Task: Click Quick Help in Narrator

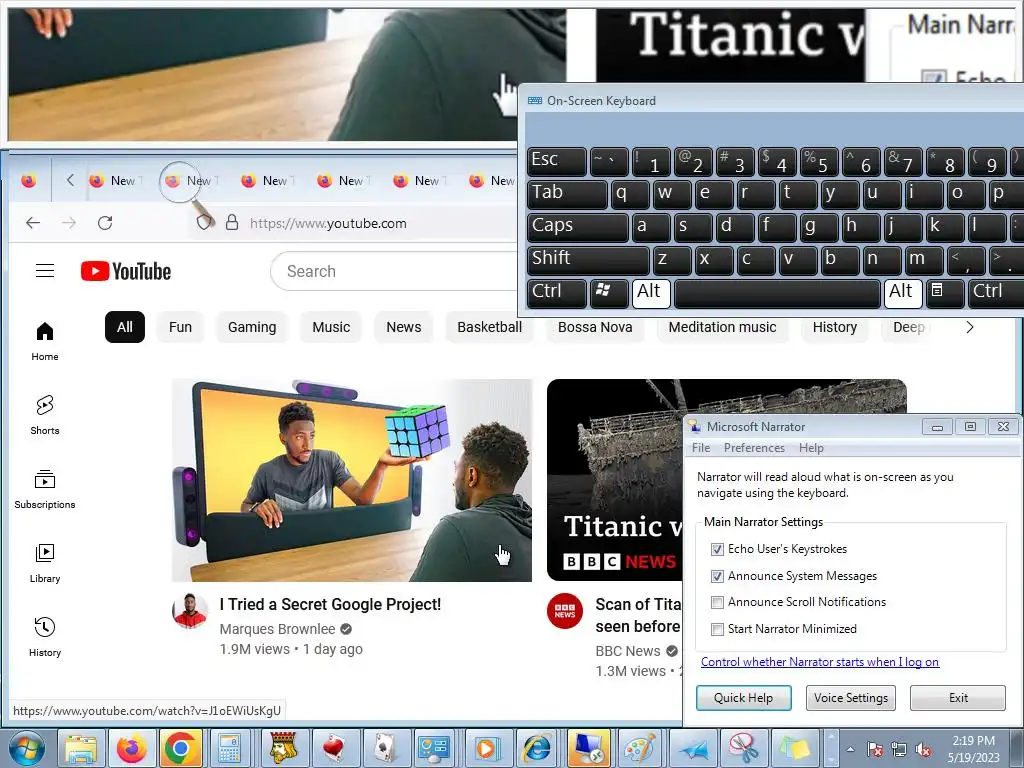Action: tap(743, 697)
